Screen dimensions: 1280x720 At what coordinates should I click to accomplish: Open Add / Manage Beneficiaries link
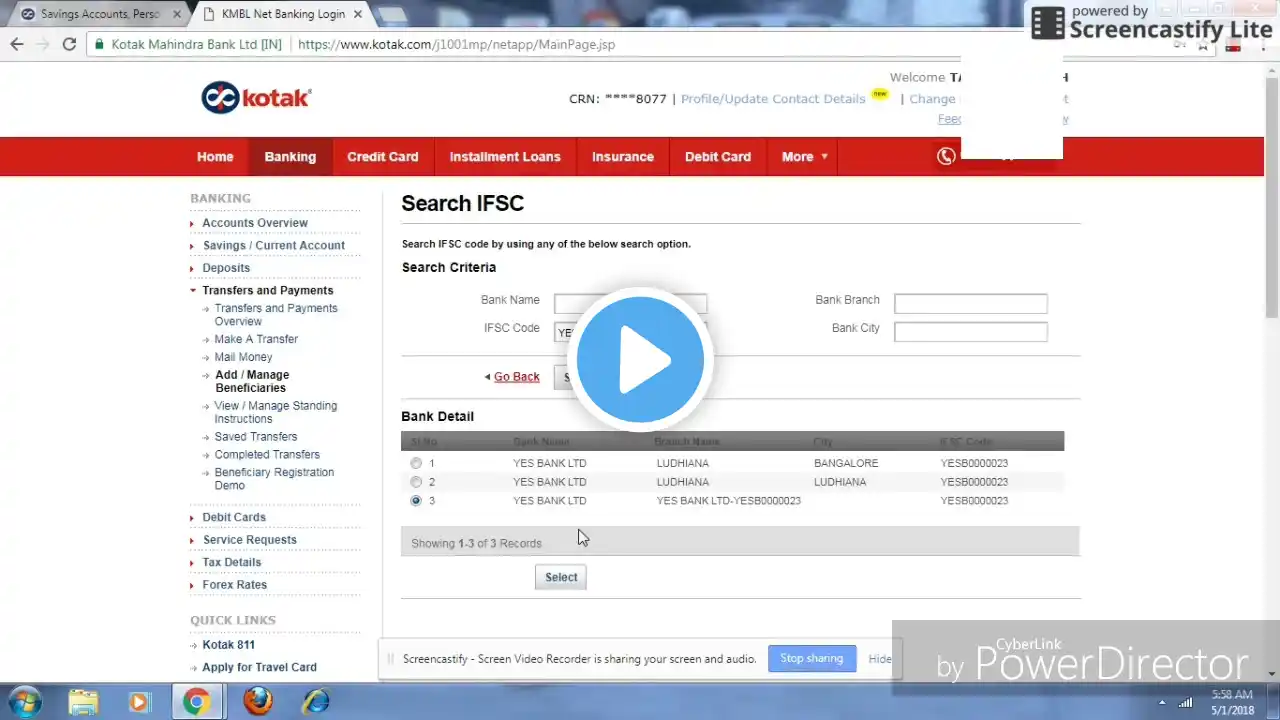[252, 381]
